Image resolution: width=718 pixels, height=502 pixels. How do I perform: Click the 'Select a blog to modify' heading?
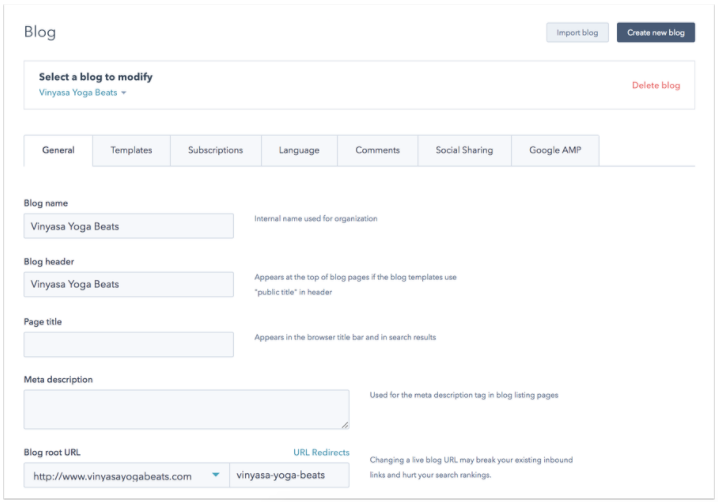tap(96, 77)
